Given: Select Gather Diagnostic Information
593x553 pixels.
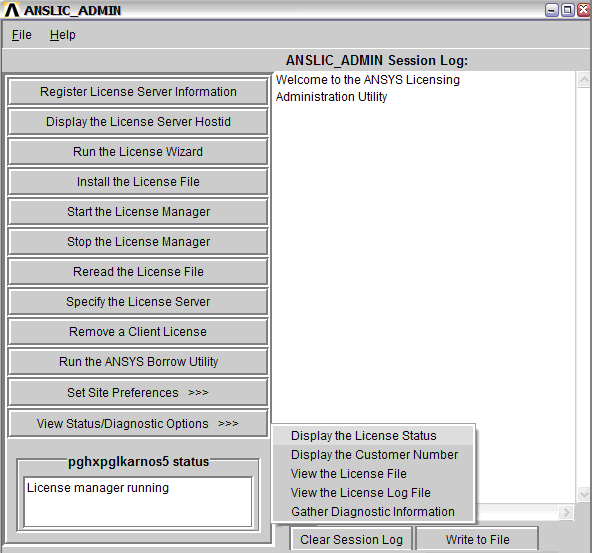Looking at the screenshot, I should (373, 512).
